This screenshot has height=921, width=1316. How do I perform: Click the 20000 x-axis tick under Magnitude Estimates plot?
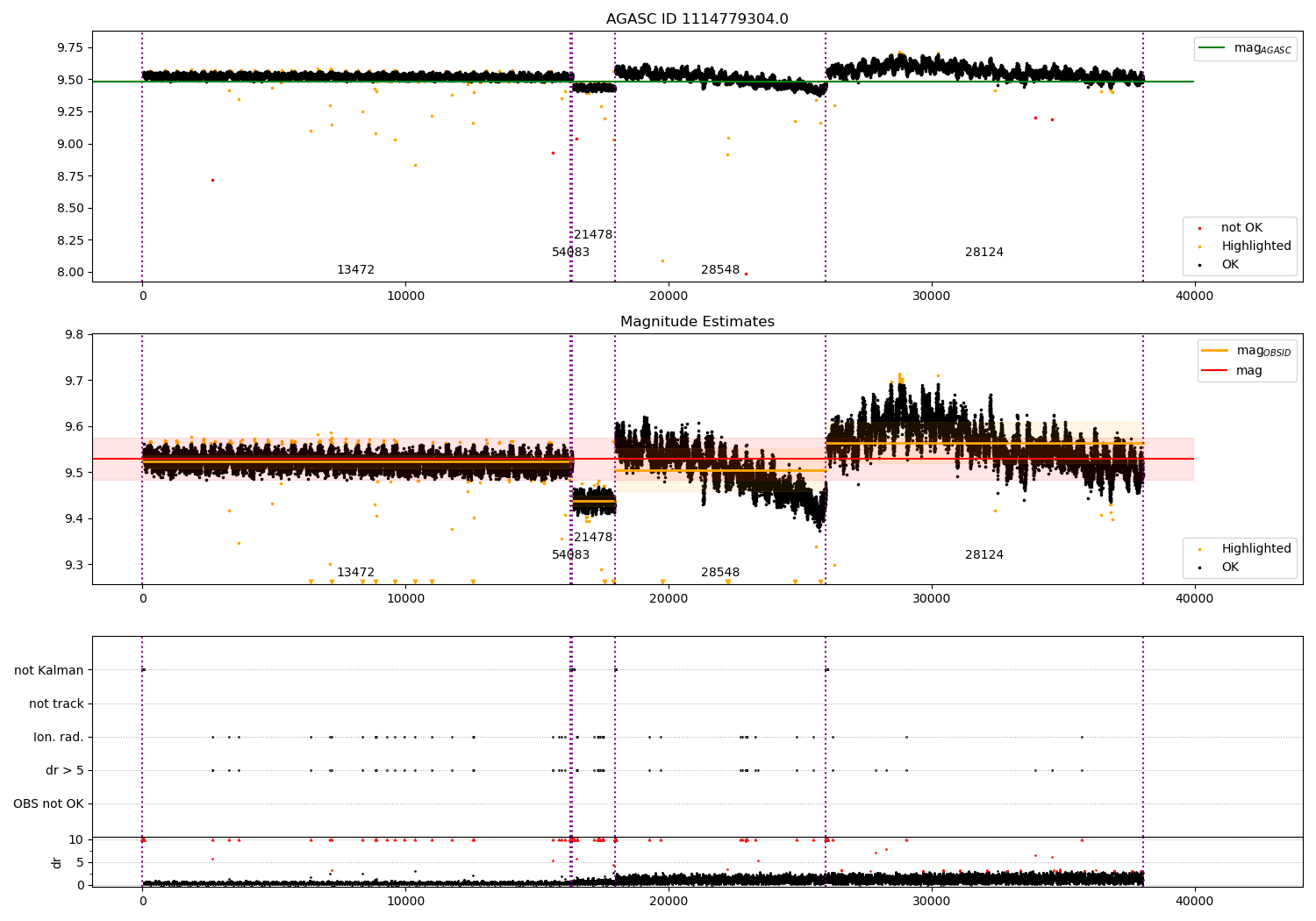point(669,599)
